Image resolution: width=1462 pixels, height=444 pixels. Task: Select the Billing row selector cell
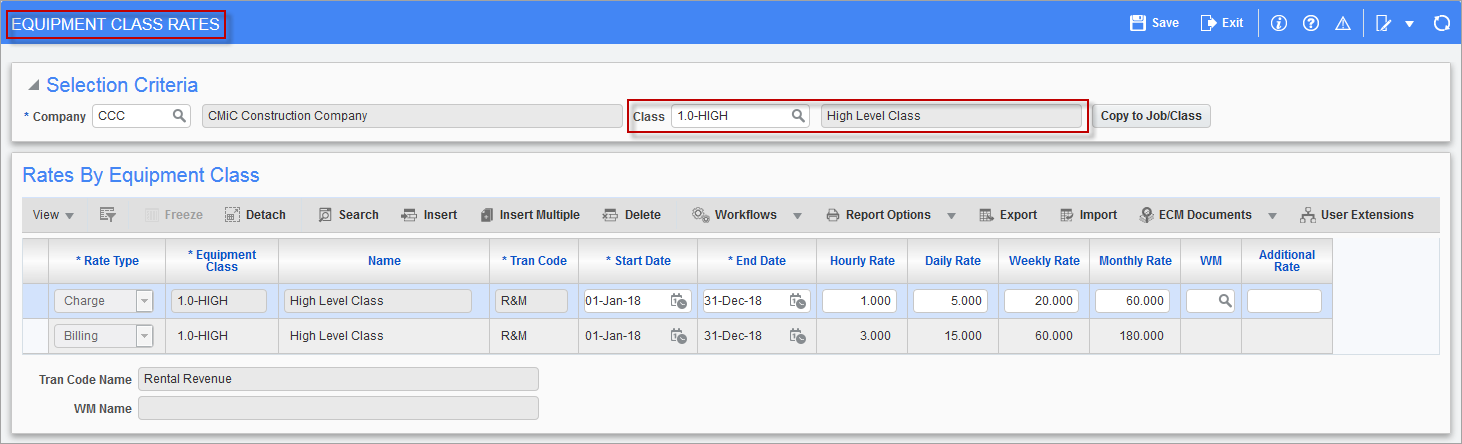[35, 336]
